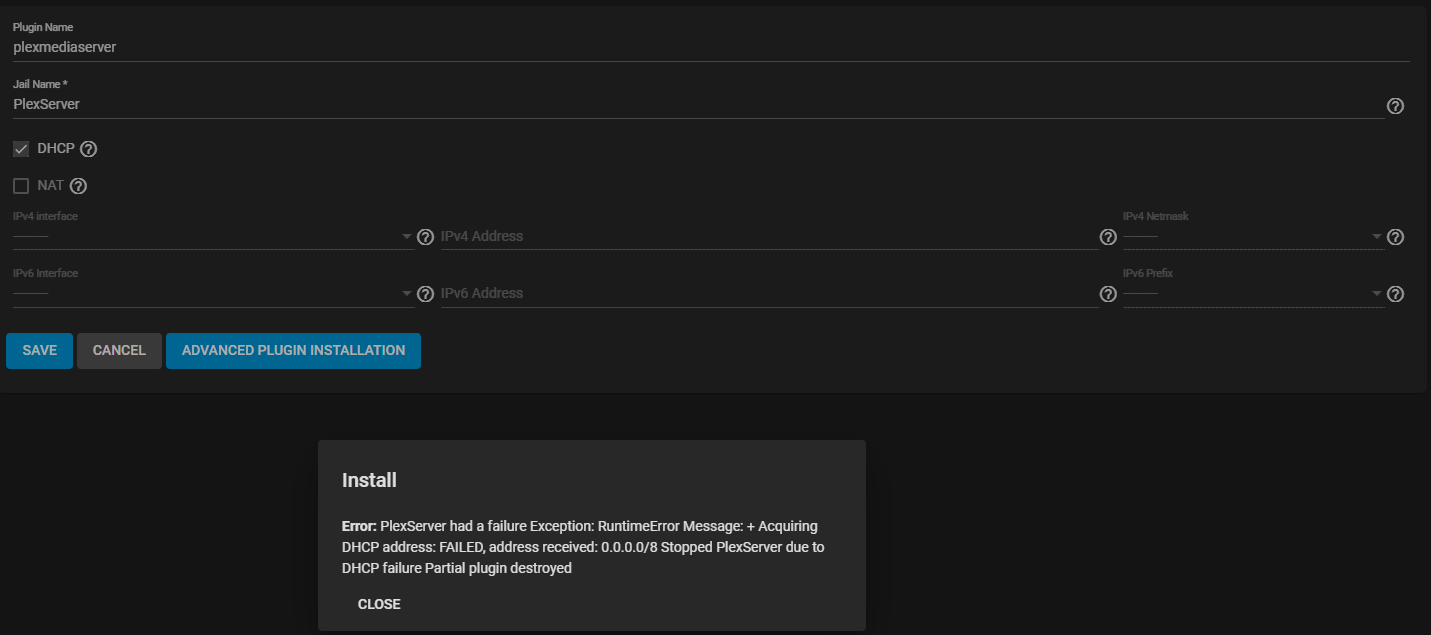
Task: Select the DHCP failure error message text
Action: click(583, 547)
